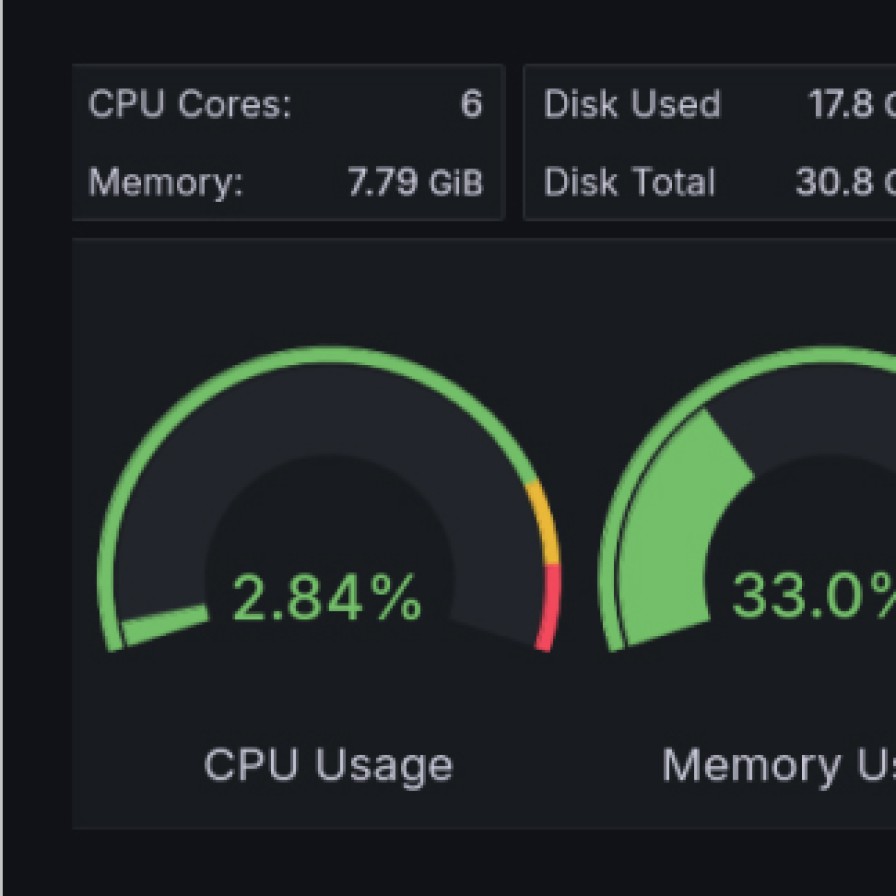Select the CPU cores value 6
Image resolution: width=896 pixels, height=896 pixels.
(471, 105)
